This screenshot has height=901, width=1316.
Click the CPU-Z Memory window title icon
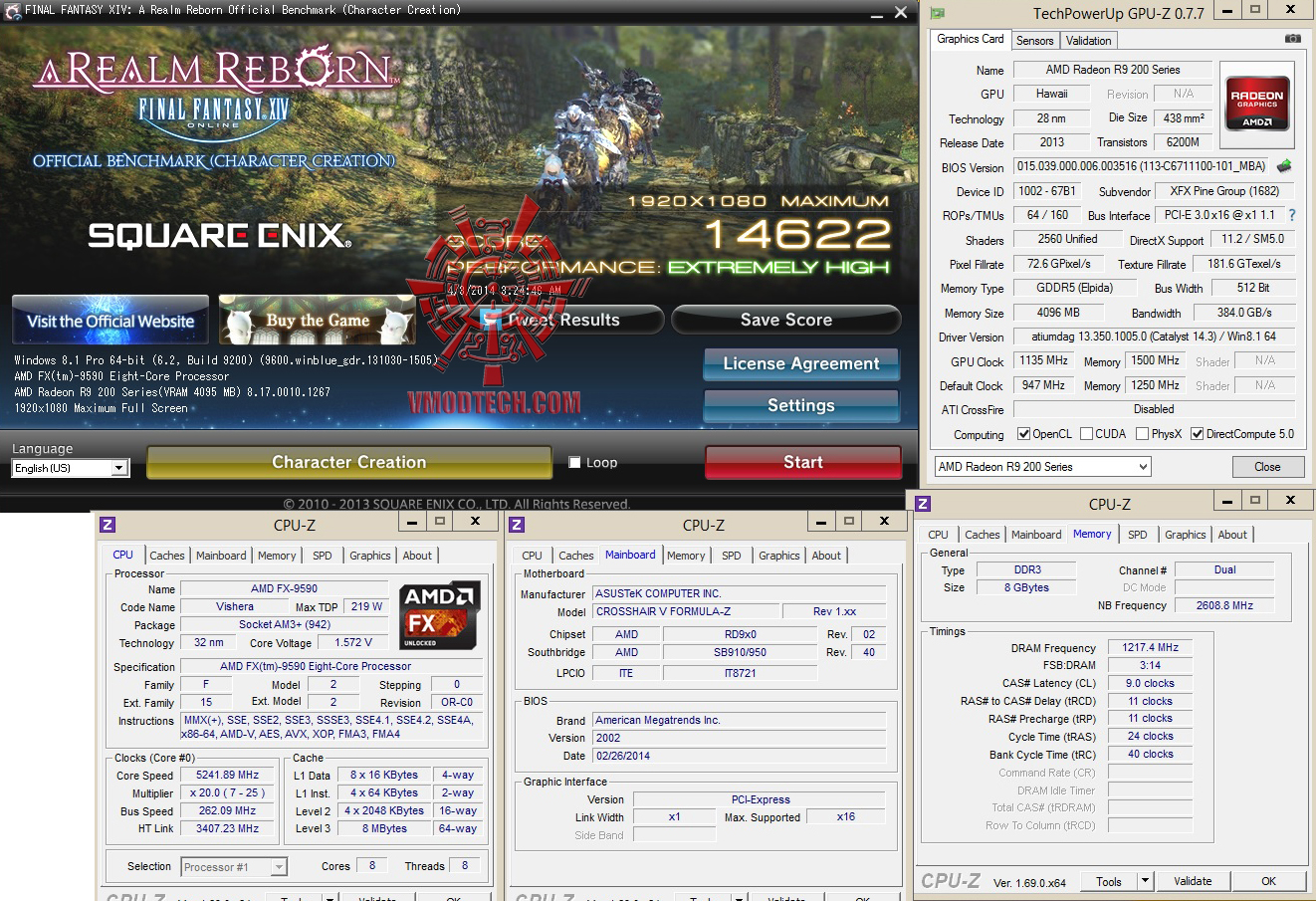coord(923,504)
